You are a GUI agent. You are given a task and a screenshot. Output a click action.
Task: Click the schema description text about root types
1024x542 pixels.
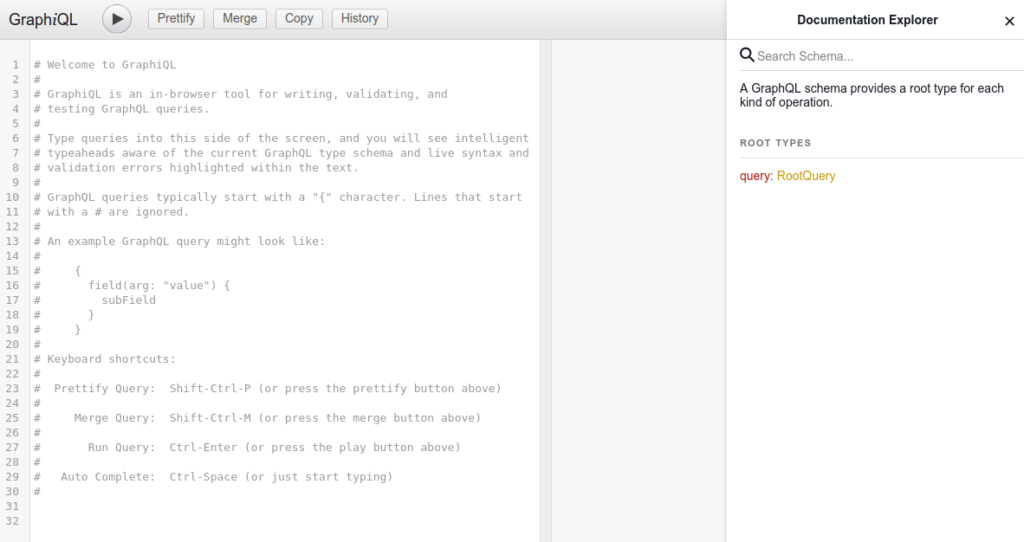pos(872,95)
